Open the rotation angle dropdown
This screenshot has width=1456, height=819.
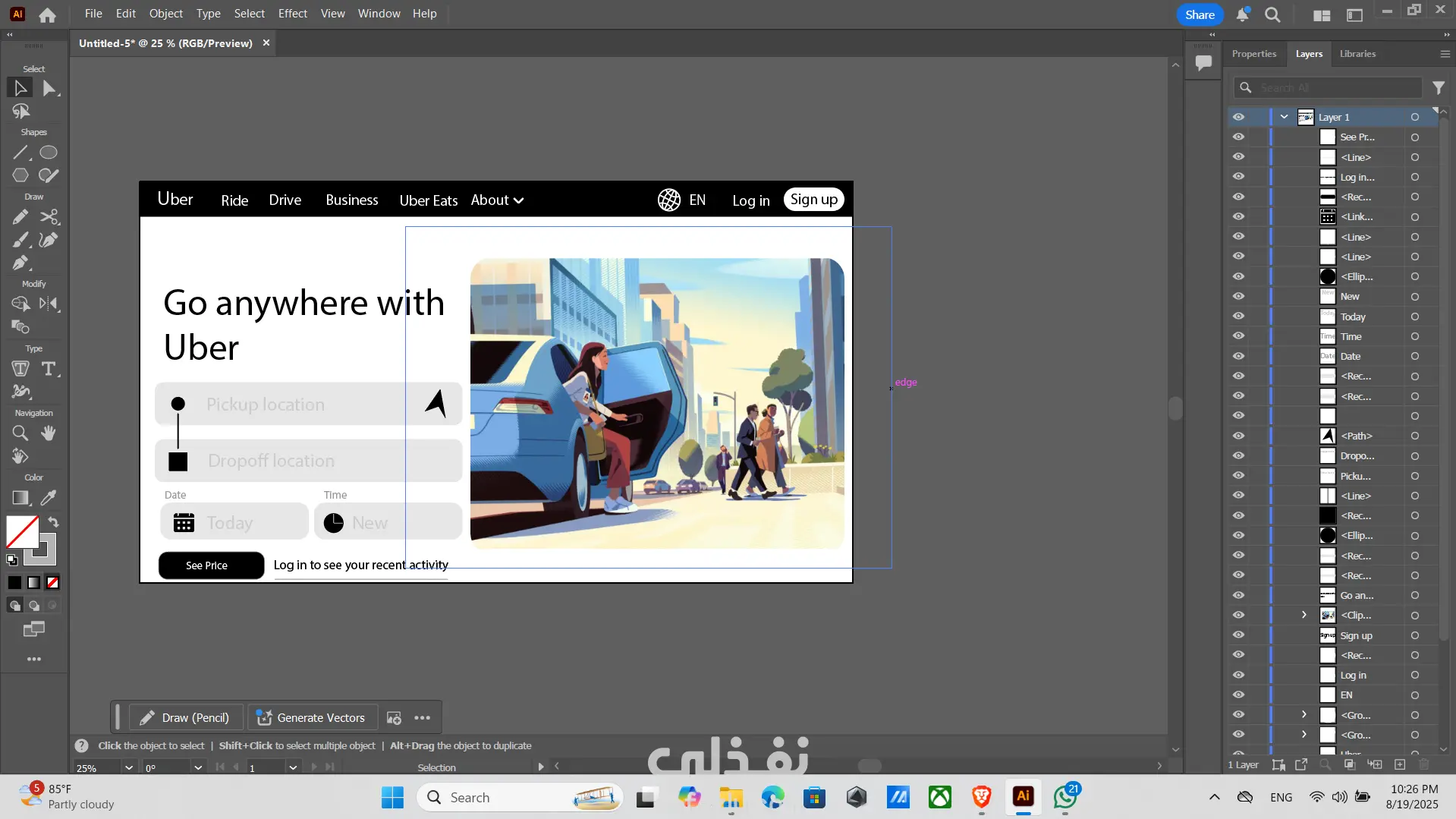pyautogui.click(x=198, y=767)
